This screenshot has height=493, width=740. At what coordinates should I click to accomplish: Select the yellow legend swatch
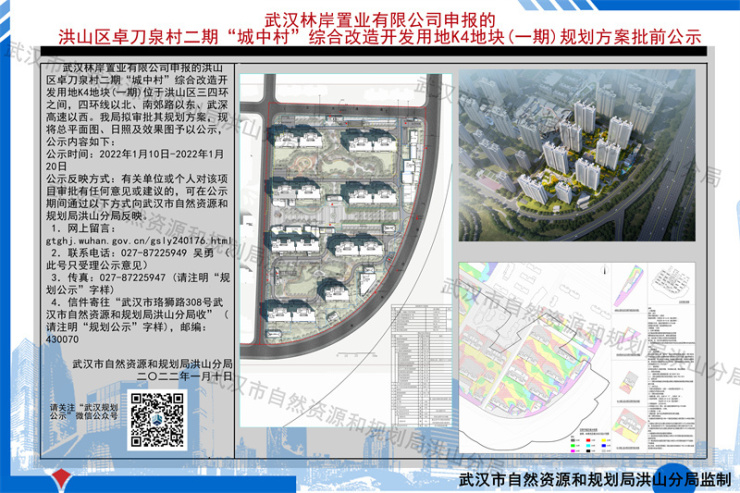(603, 439)
